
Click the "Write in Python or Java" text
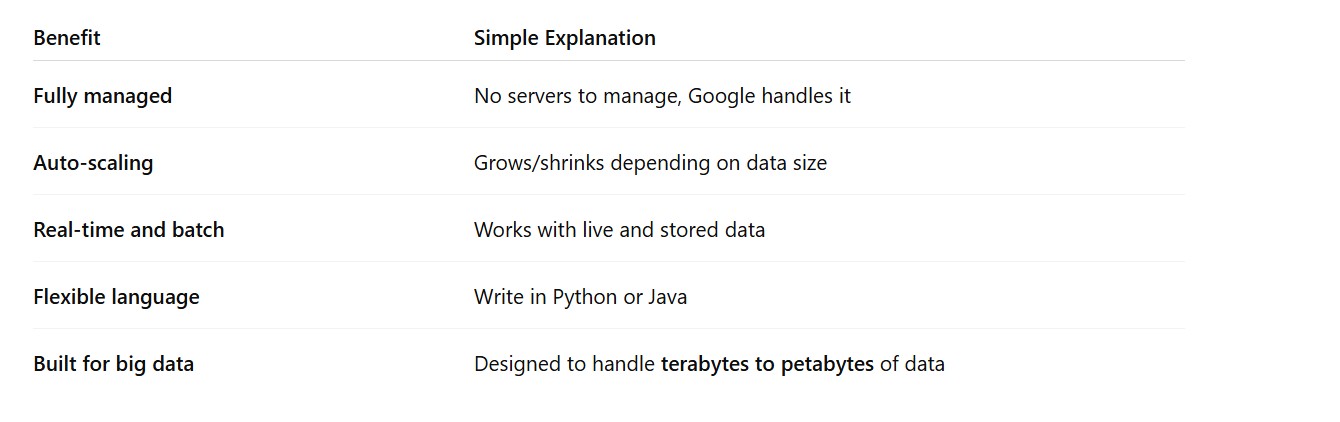pyautogui.click(x=580, y=297)
